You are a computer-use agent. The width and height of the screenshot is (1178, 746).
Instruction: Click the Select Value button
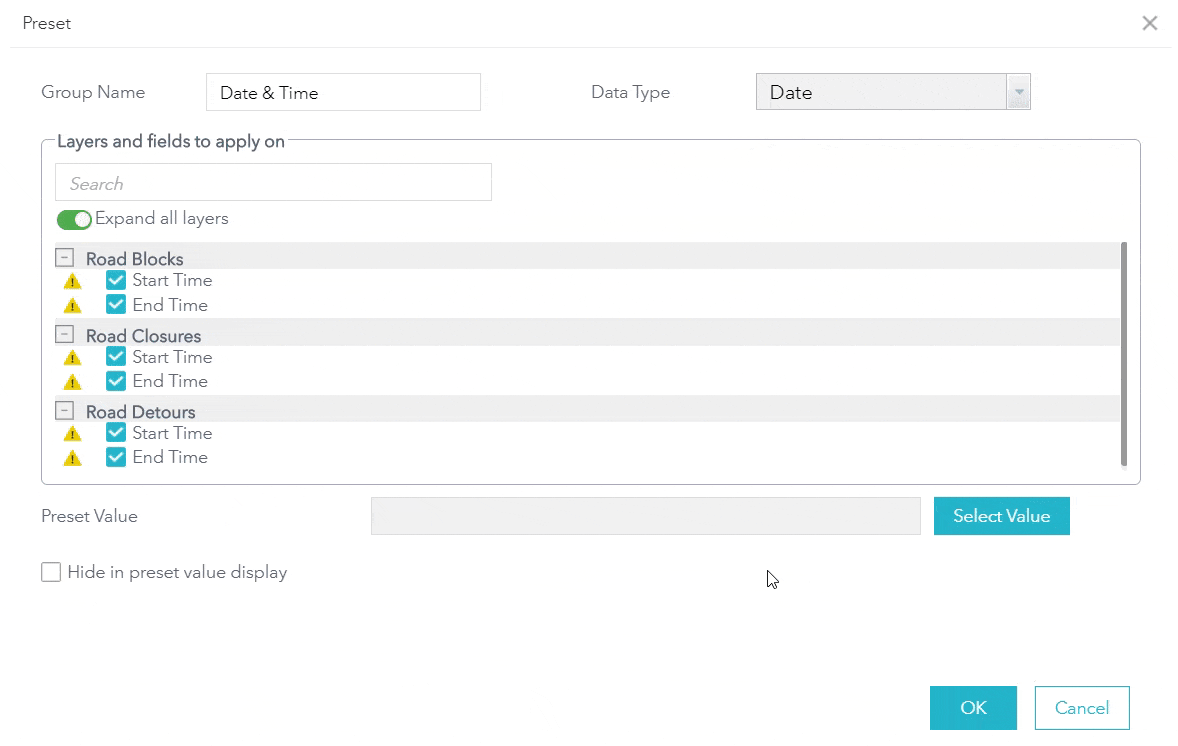tap(1001, 516)
